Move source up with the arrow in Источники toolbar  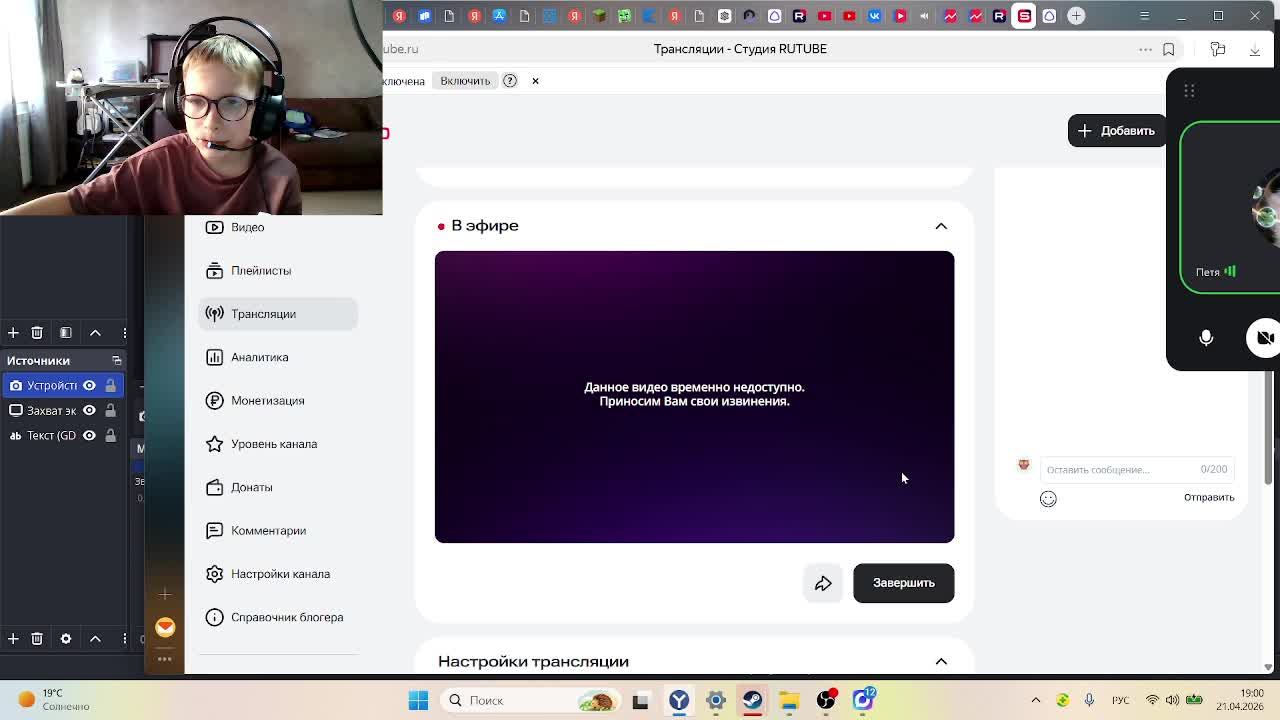(x=96, y=639)
